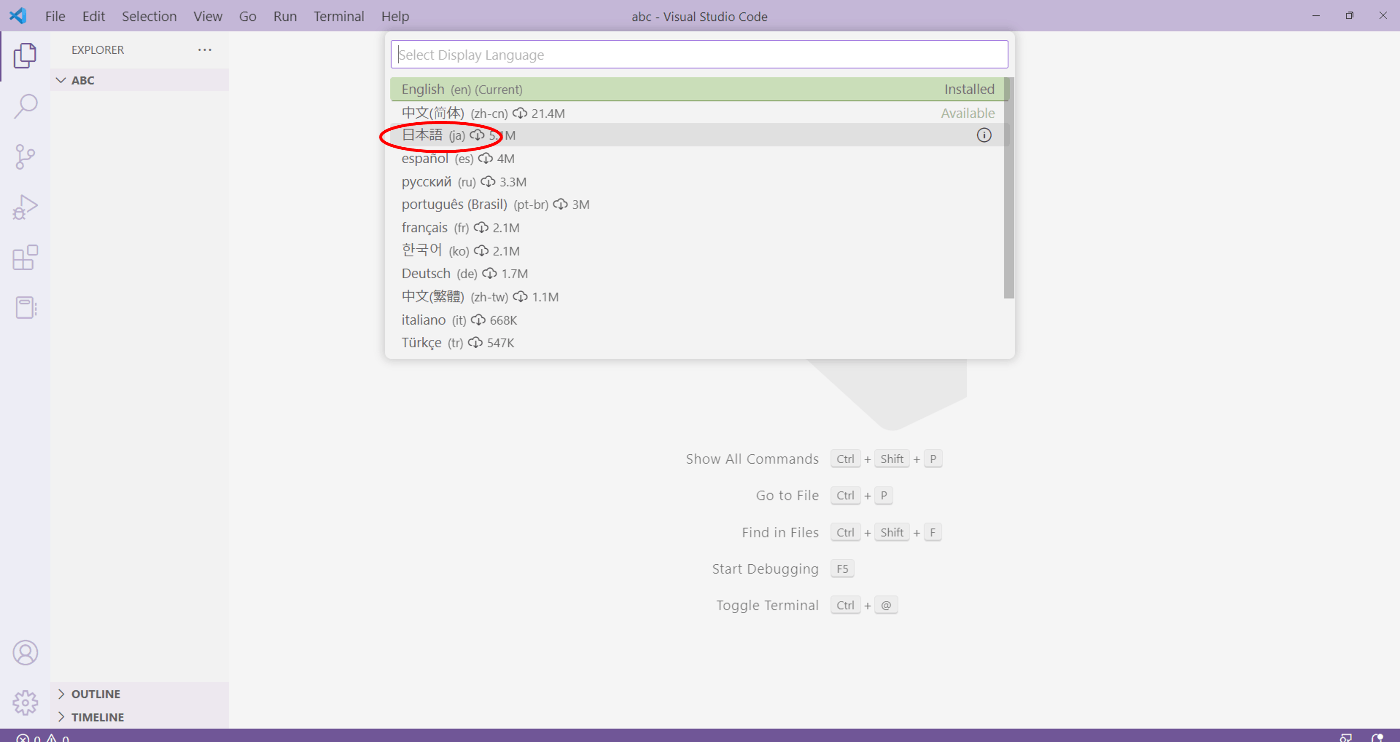This screenshot has width=1400, height=742.
Task: Open the File menu
Action: coord(55,16)
